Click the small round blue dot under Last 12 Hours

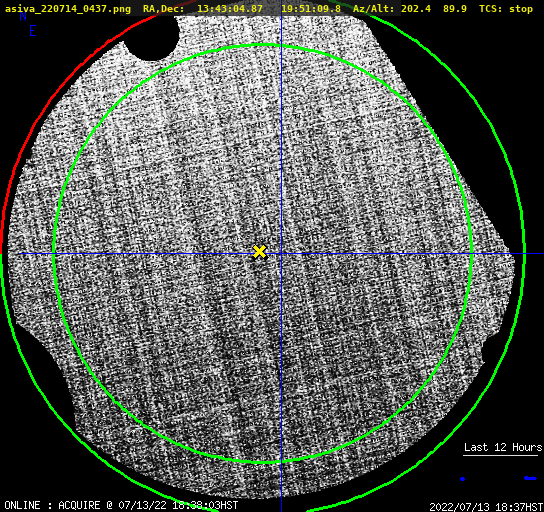coord(462,479)
